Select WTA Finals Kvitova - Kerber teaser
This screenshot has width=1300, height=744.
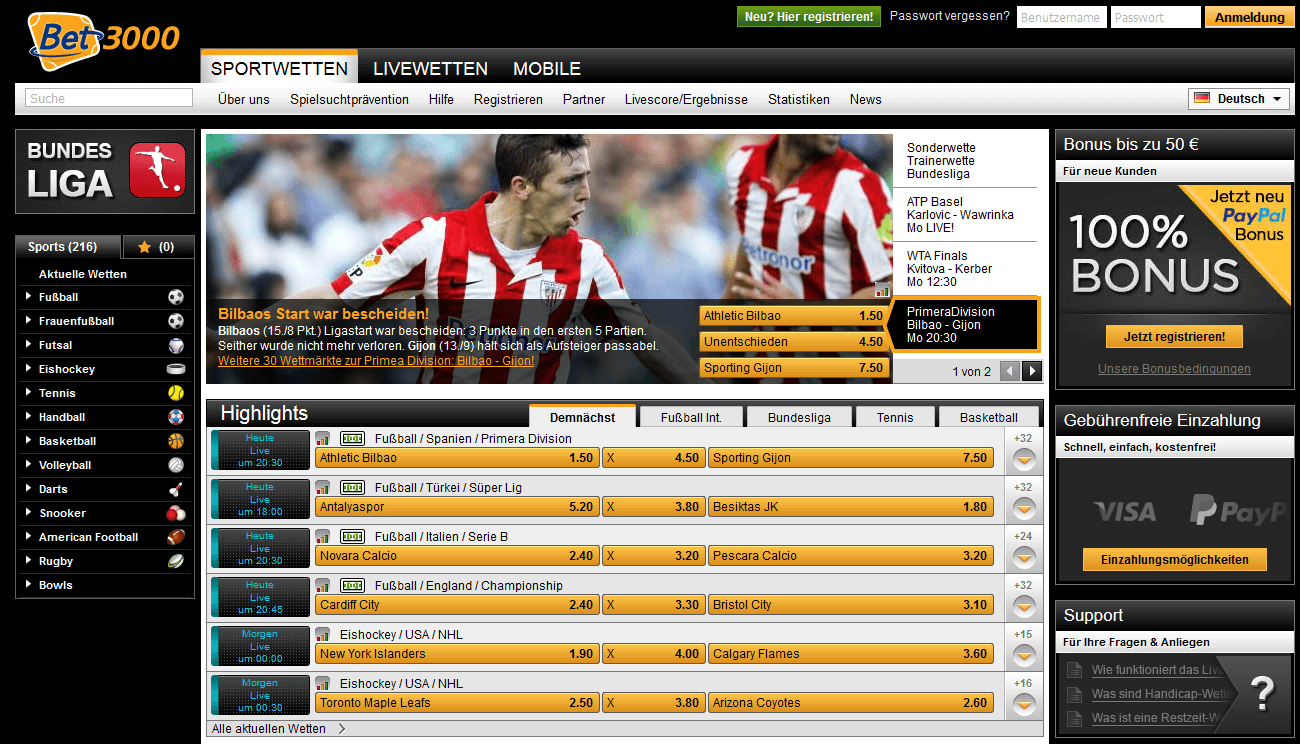pos(966,269)
